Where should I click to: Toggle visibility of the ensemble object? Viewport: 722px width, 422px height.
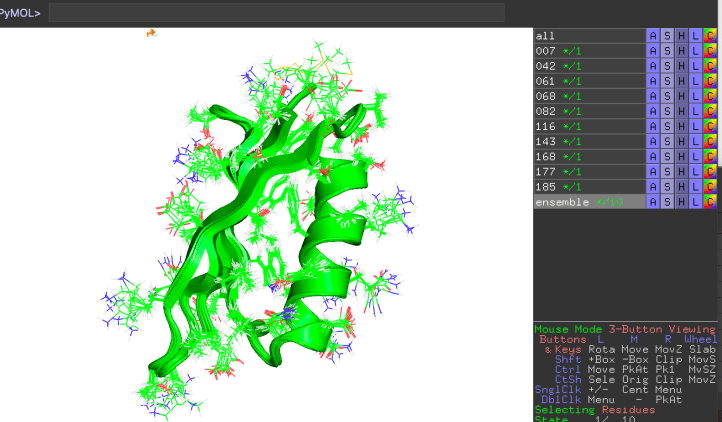(x=589, y=202)
